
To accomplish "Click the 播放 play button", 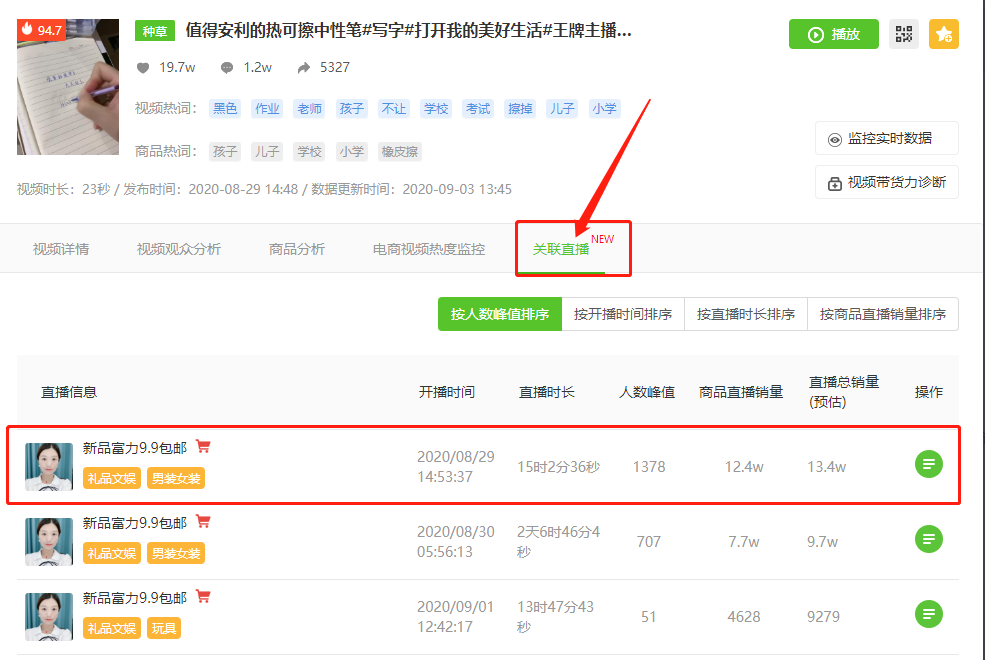I will [834, 34].
